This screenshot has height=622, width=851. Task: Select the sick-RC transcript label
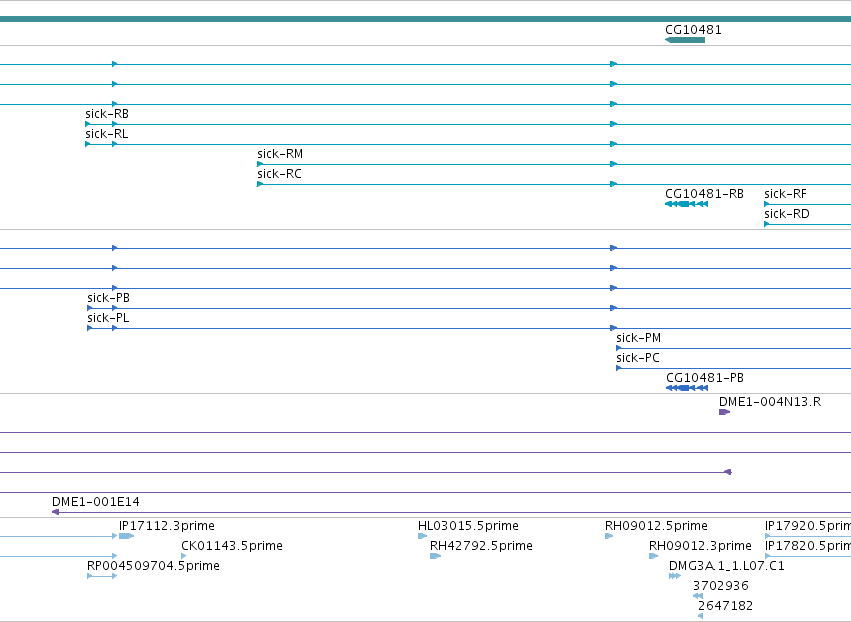pos(280,174)
